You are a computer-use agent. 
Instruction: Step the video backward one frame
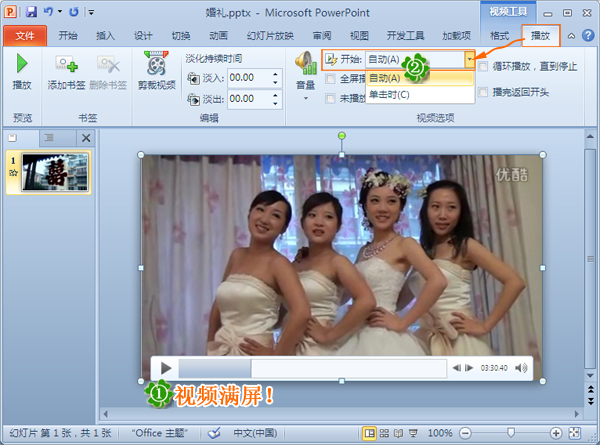(457, 368)
